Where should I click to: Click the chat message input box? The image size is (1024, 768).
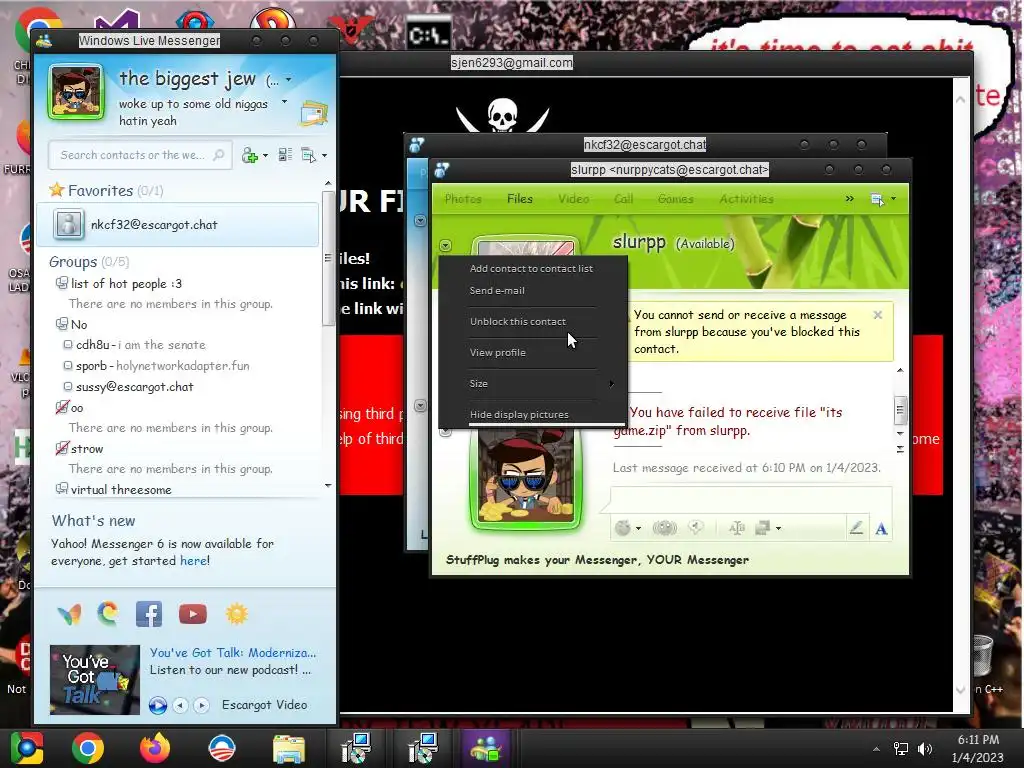point(751,501)
